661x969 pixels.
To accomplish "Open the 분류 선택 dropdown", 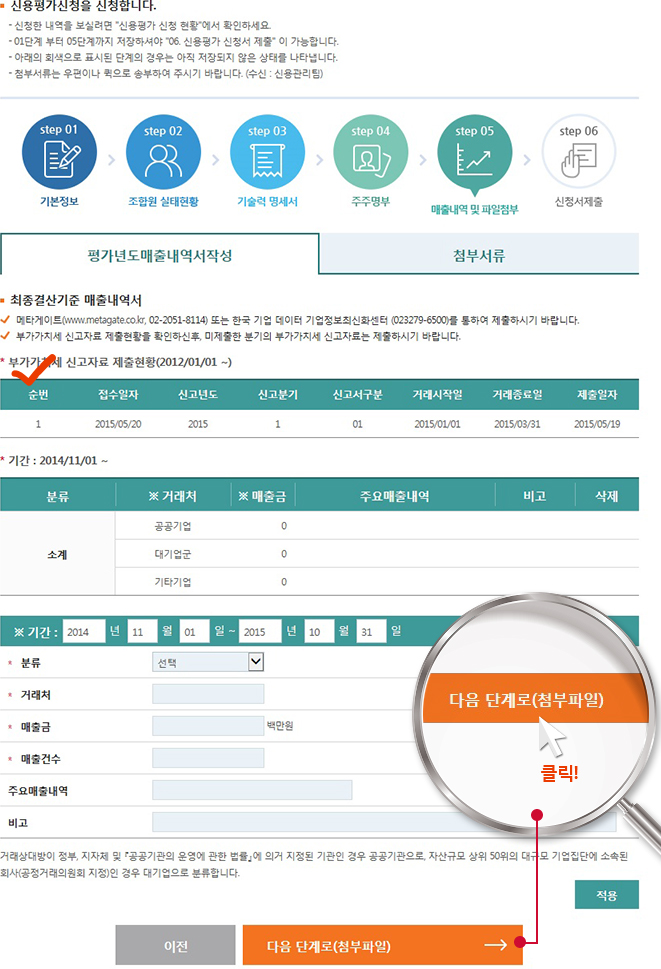I will (x=208, y=662).
